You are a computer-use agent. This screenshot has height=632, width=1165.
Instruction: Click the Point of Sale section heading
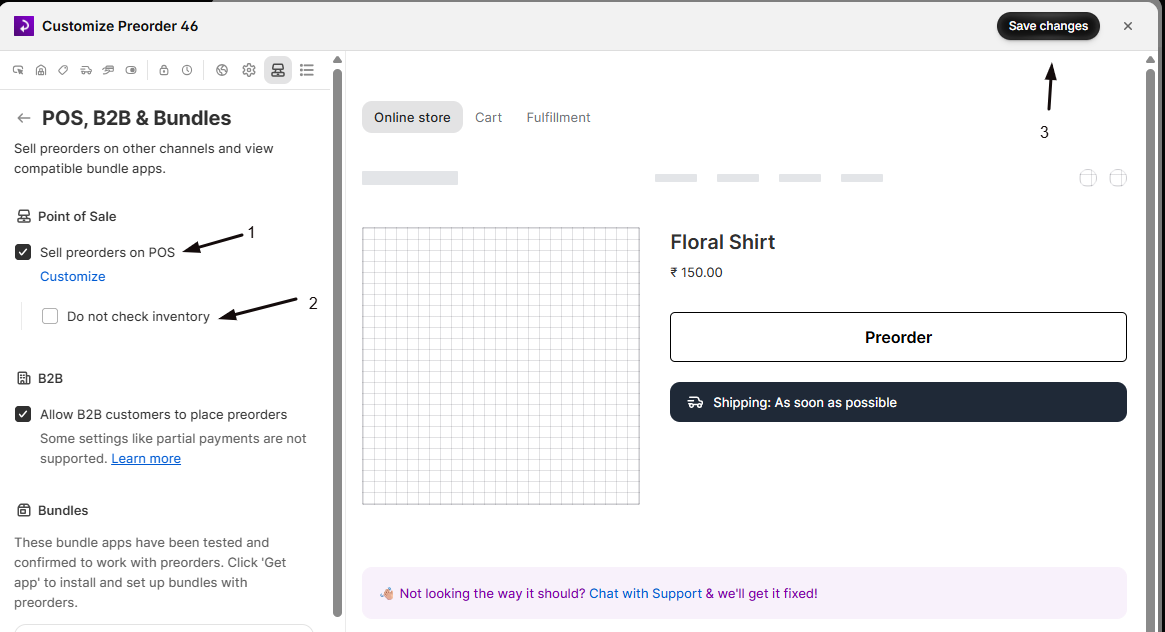pyautogui.click(x=77, y=217)
